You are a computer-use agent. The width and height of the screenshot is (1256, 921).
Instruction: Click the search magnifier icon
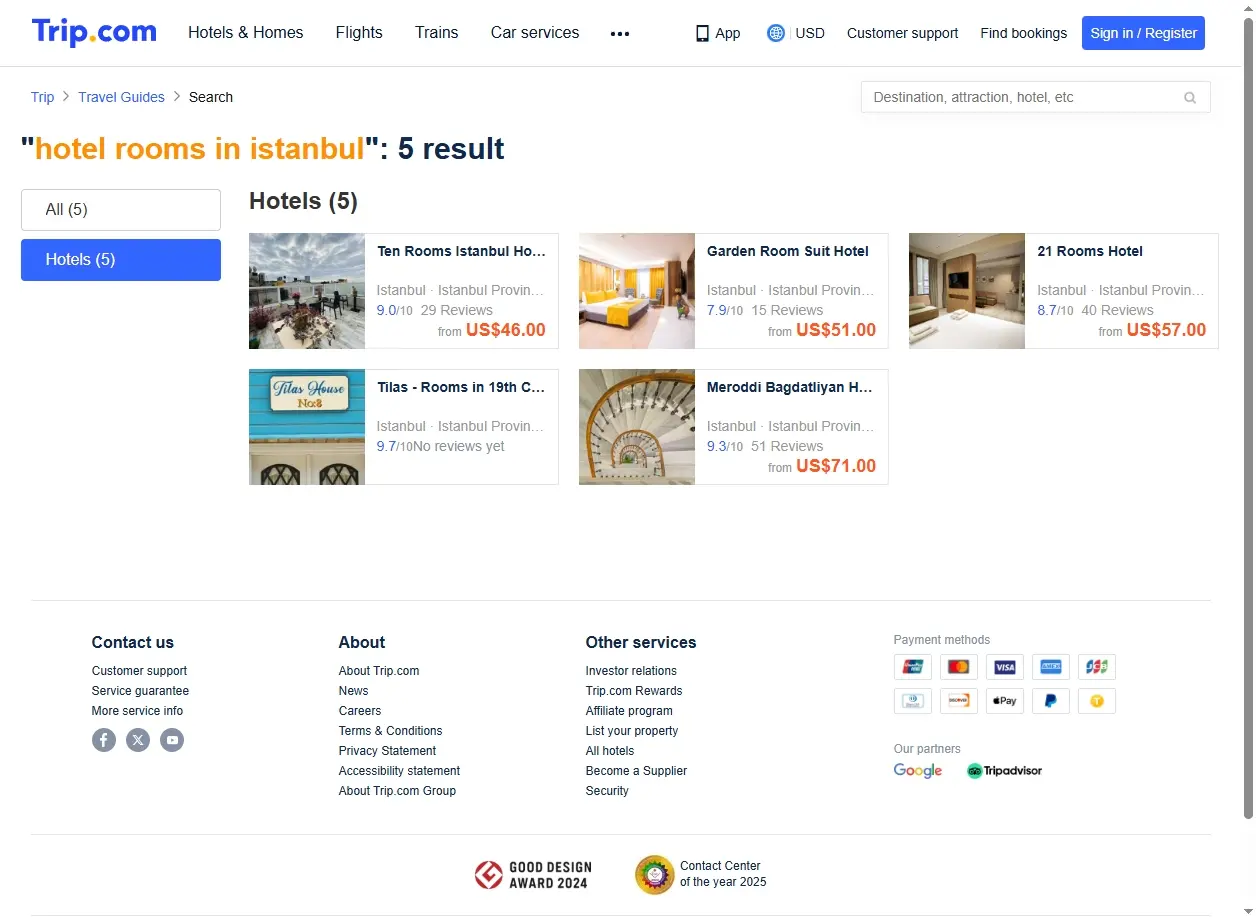pyautogui.click(x=1190, y=98)
